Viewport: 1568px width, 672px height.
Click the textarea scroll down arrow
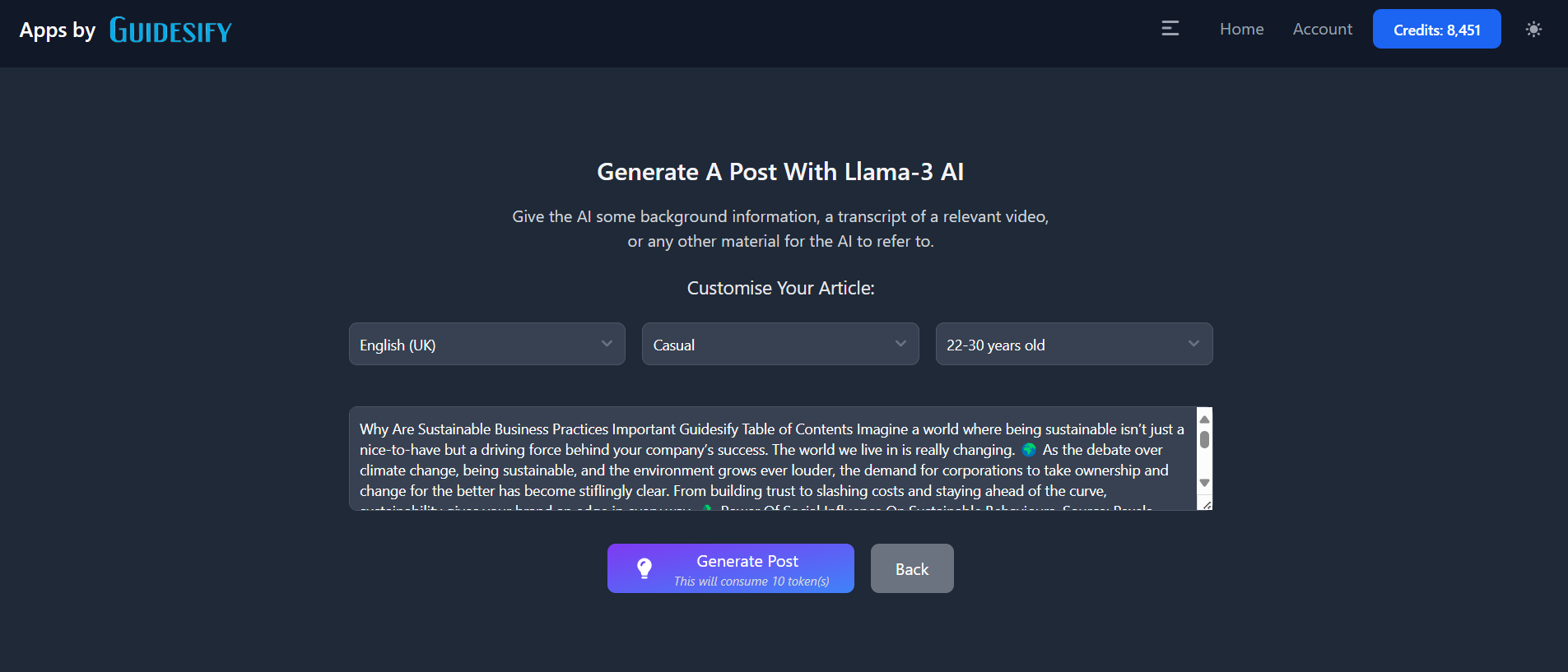click(1204, 483)
